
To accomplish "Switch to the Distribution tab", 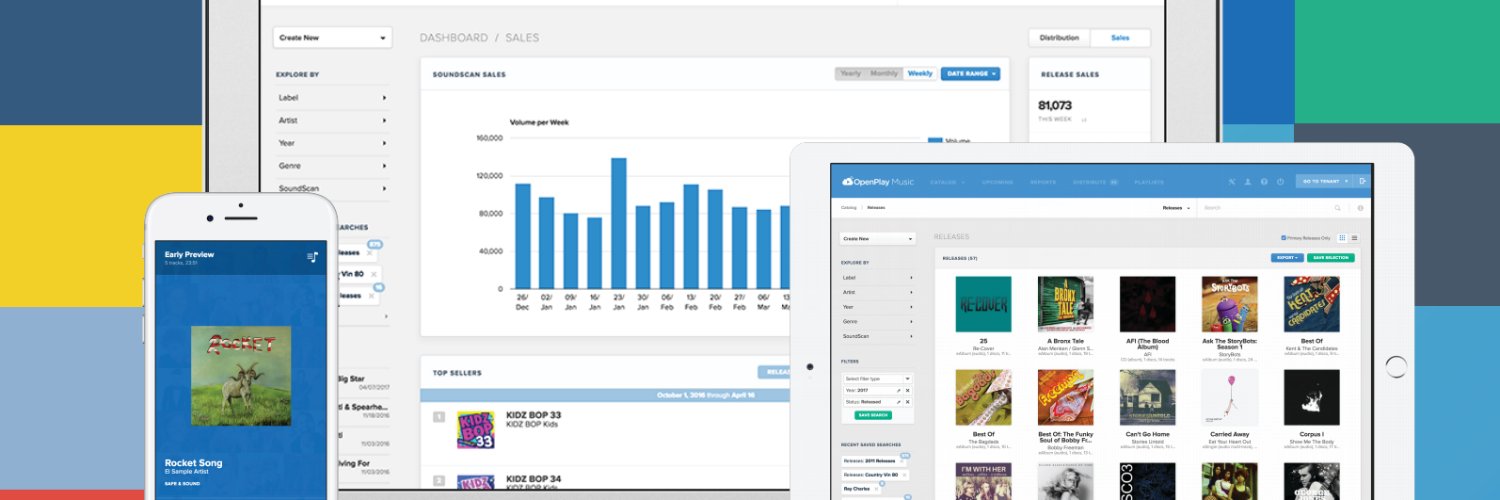I will 1059,38.
